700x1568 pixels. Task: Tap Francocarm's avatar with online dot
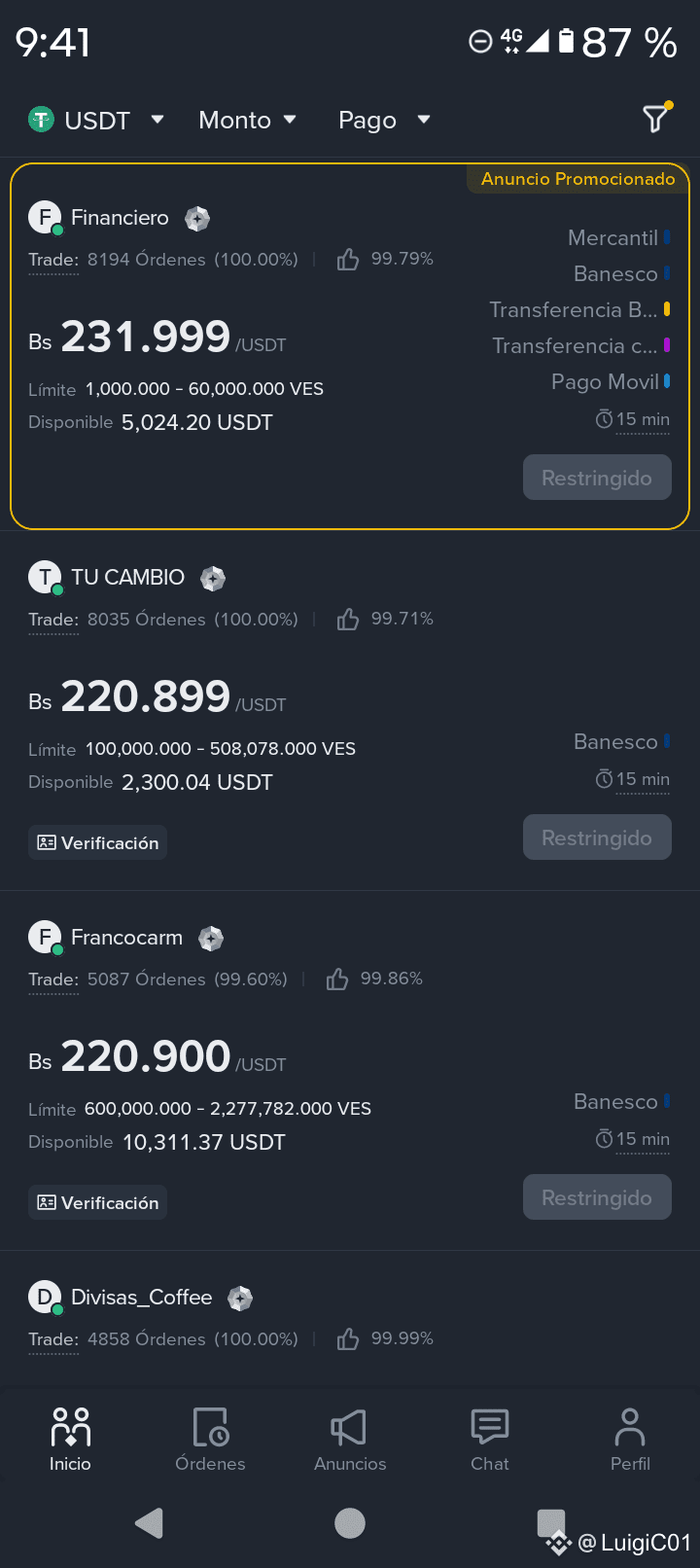(x=46, y=938)
